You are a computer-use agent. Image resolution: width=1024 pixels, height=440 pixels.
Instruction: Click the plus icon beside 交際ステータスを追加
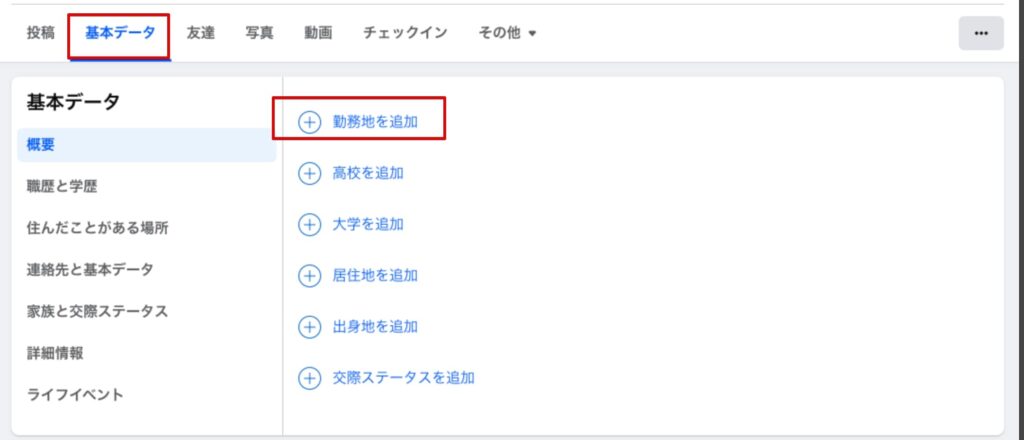pyautogui.click(x=310, y=378)
